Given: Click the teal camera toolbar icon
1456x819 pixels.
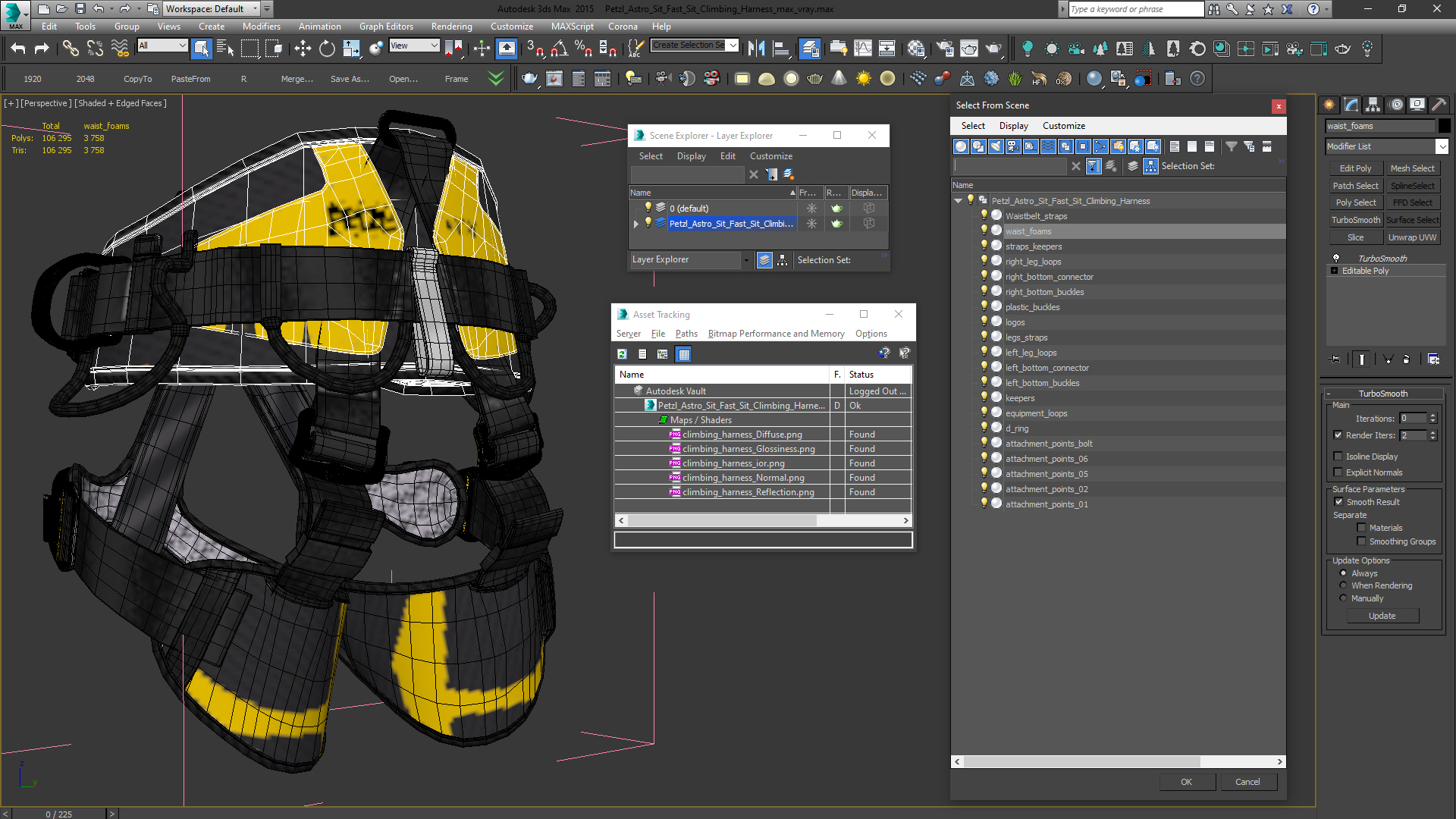Looking at the screenshot, I should coord(1076,49).
